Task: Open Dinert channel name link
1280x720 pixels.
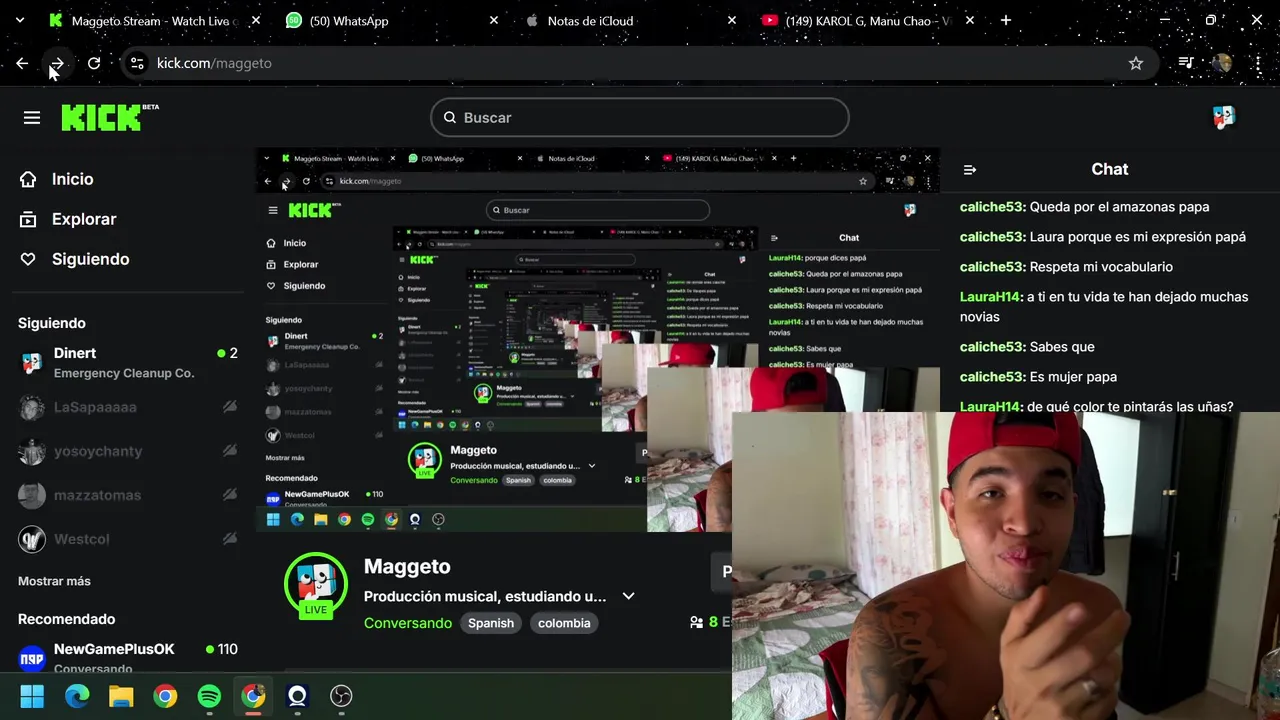Action: click(x=75, y=353)
